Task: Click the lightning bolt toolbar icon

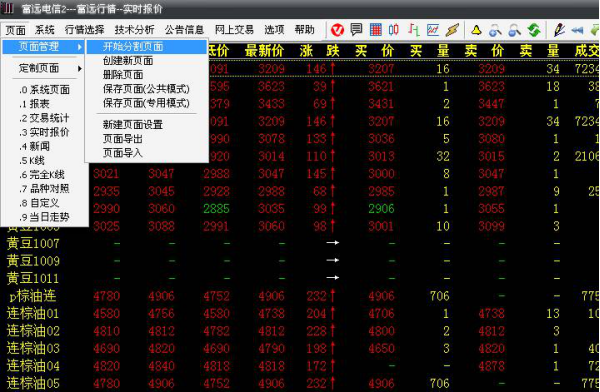Action: click(x=452, y=29)
